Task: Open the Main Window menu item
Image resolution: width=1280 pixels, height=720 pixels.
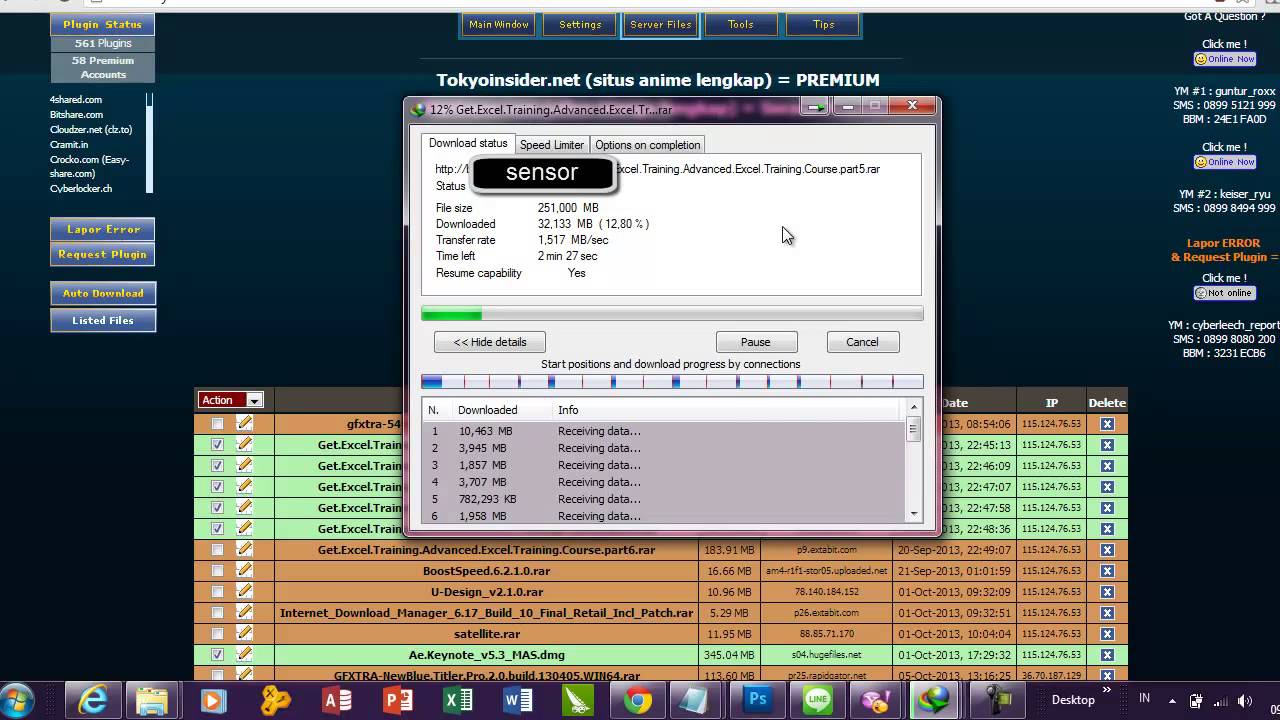Action: click(x=498, y=25)
